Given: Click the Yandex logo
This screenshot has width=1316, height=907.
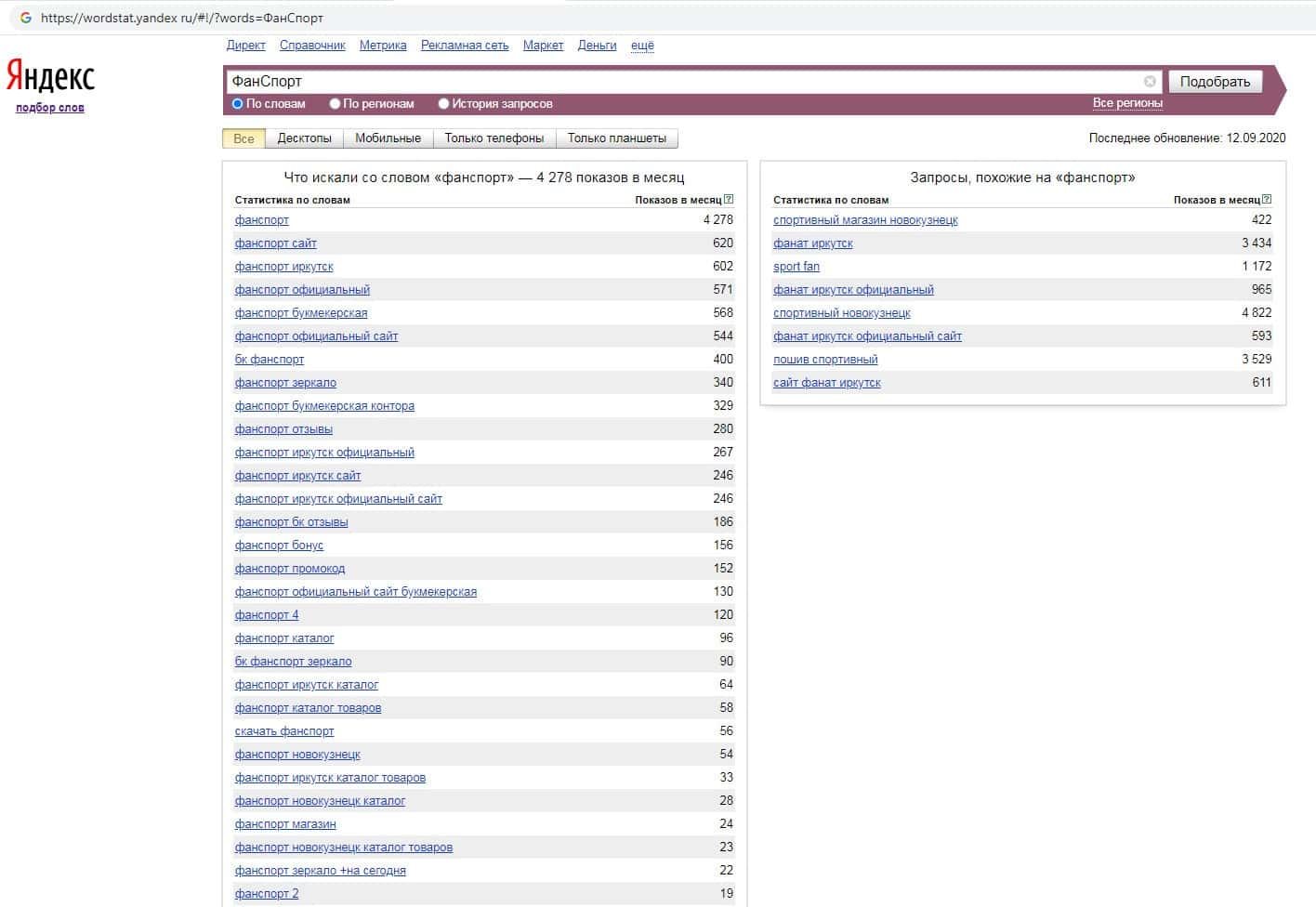Looking at the screenshot, I should click(x=50, y=76).
